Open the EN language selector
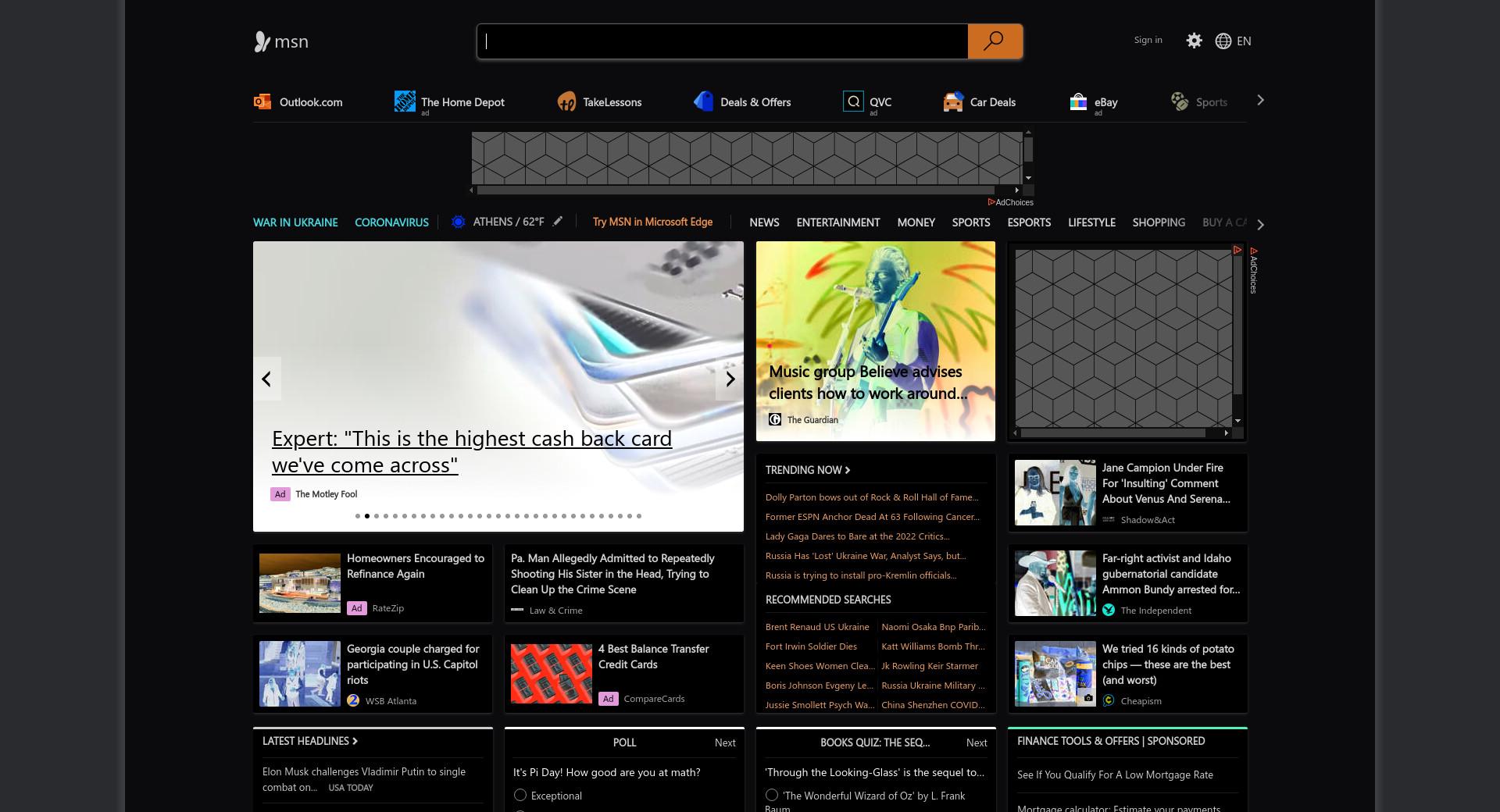This screenshot has height=812, width=1500. pos(1244,41)
